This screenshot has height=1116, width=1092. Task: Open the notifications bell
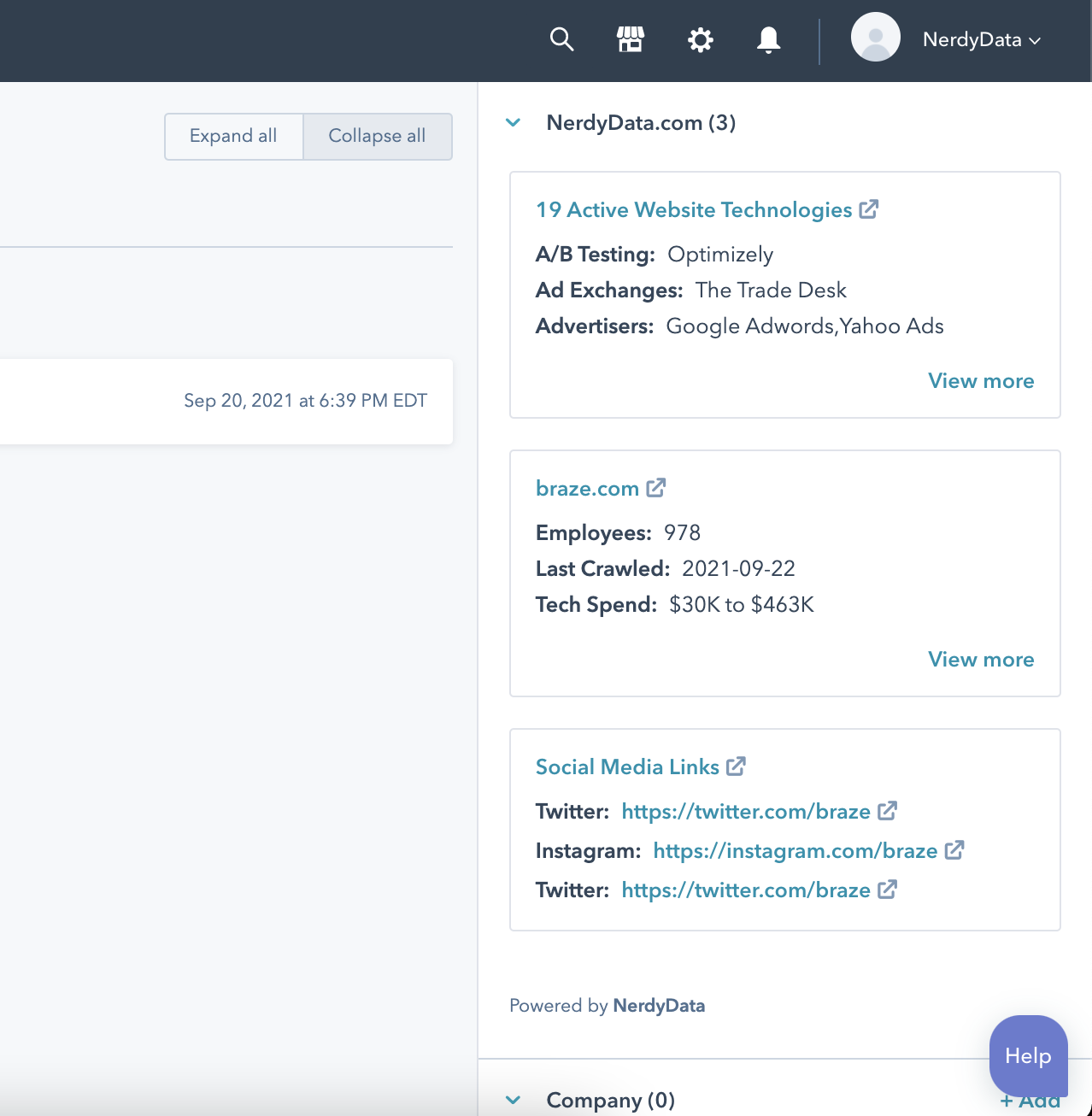(x=769, y=39)
